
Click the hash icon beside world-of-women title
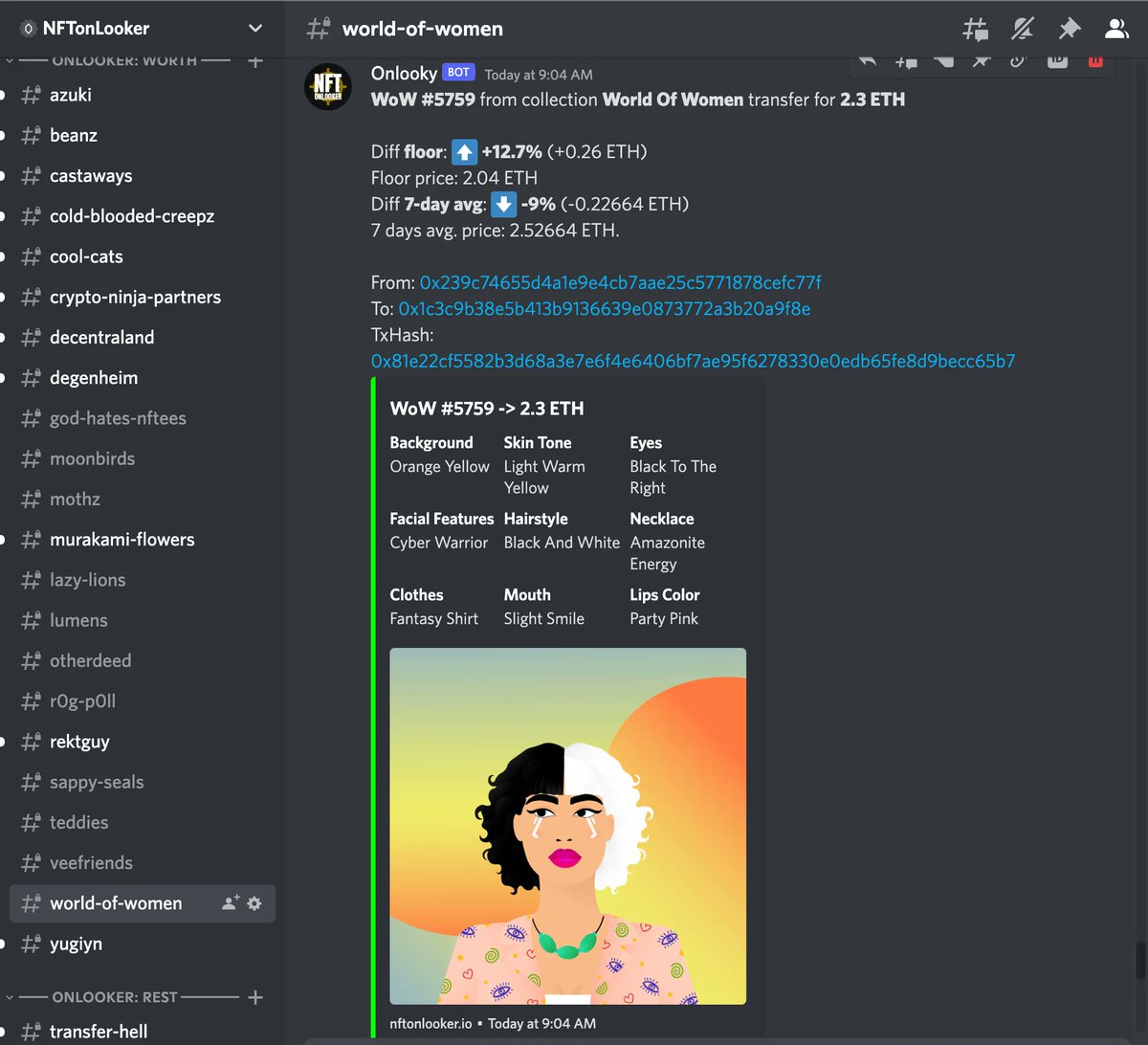[319, 29]
